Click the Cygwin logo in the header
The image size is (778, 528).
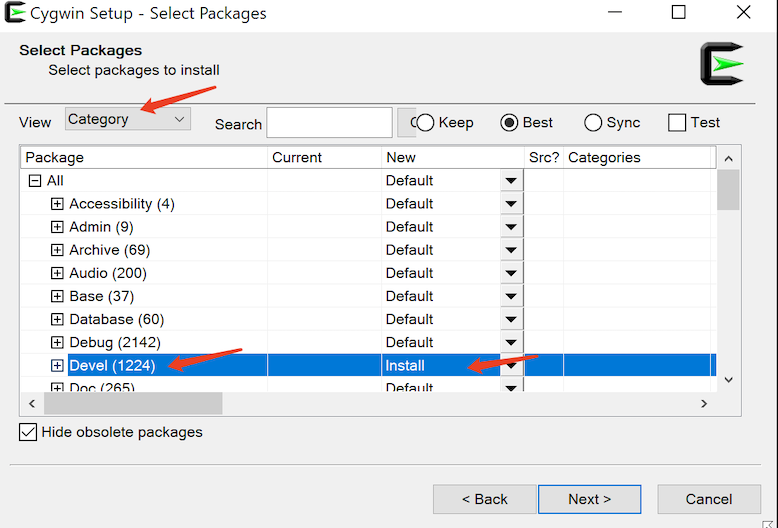tap(722, 64)
